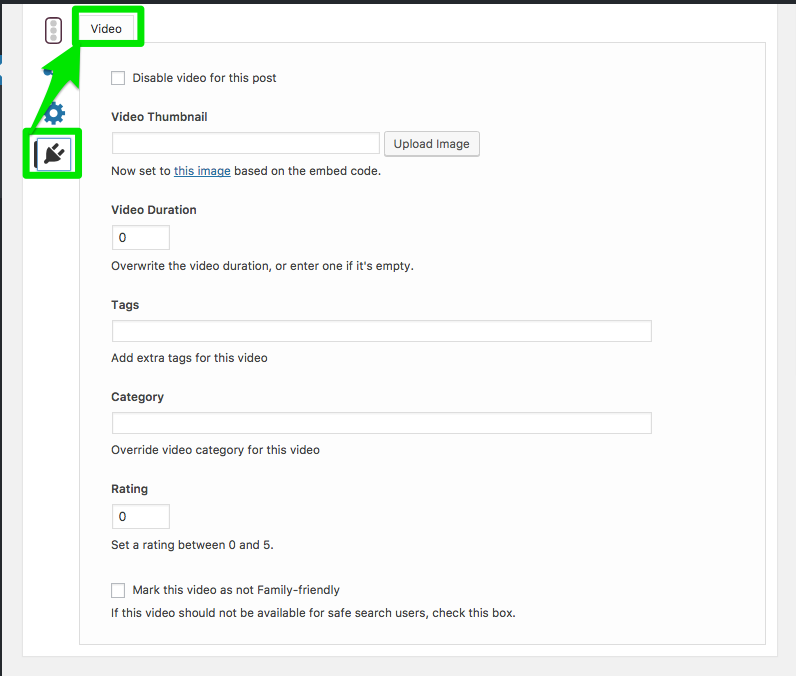The height and width of the screenshot is (676, 796).
Task: Select the plug add-ons sidebar icon
Action: pyautogui.click(x=53, y=154)
